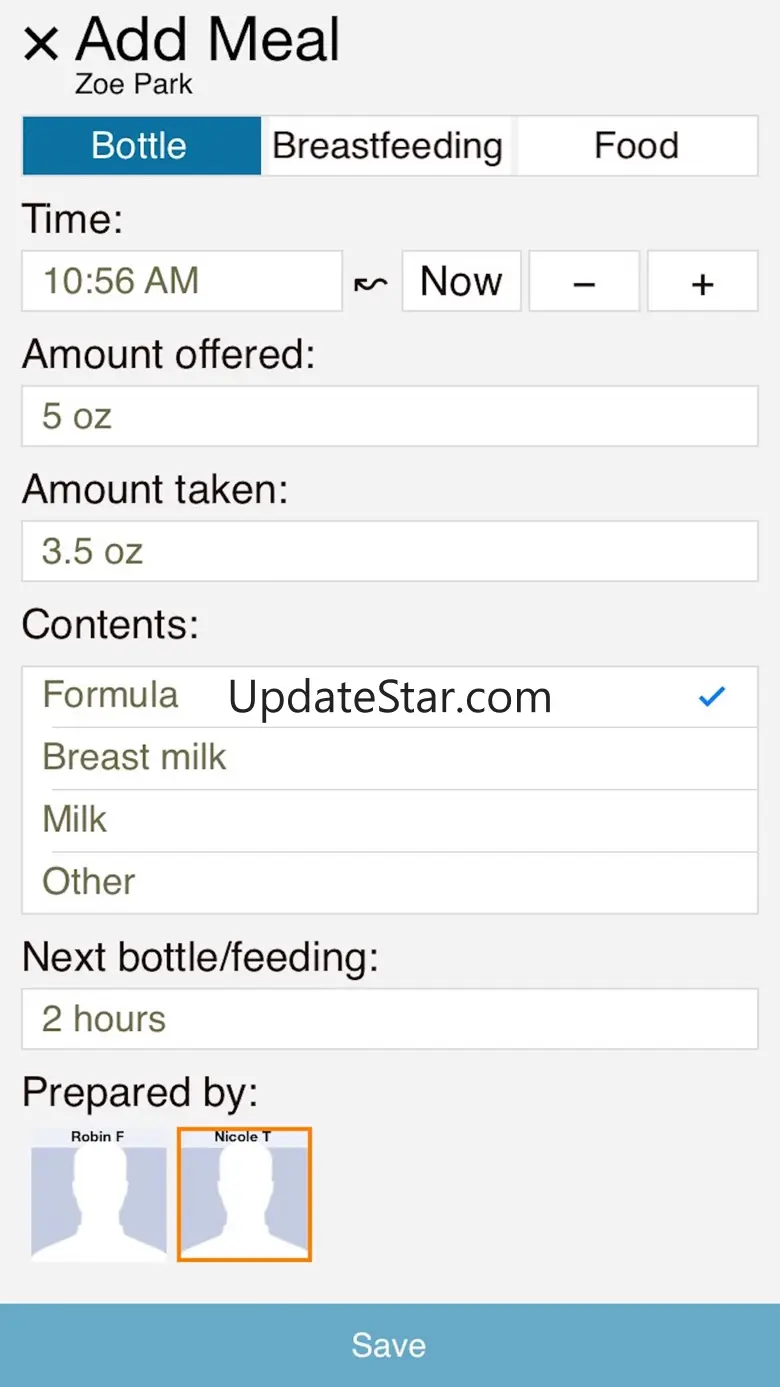Viewport: 780px width, 1387px height.
Task: Tap the 10:56 AM time field
Action: click(x=182, y=281)
